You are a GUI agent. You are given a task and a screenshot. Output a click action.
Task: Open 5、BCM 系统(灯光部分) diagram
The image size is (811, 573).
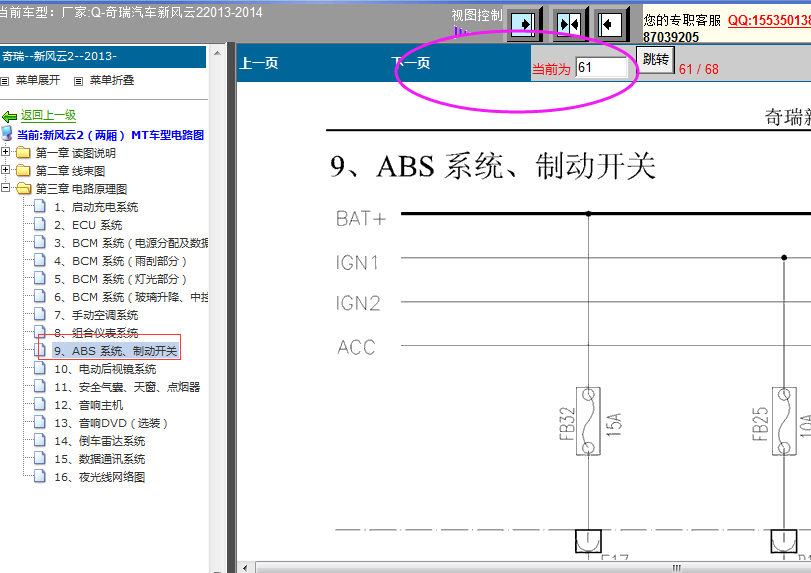pos(120,279)
